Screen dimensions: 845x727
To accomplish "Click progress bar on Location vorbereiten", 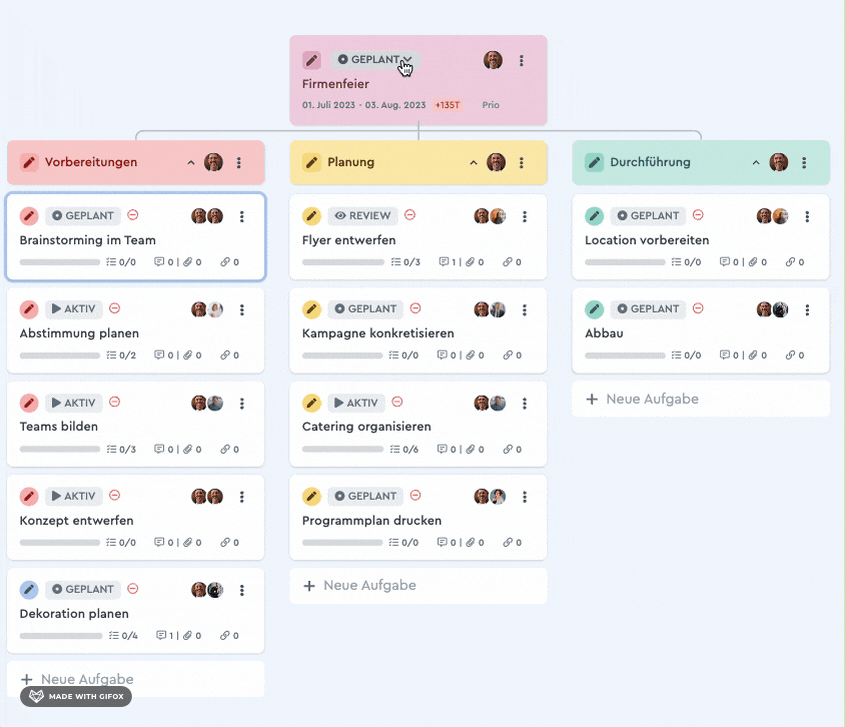I will coord(625,262).
